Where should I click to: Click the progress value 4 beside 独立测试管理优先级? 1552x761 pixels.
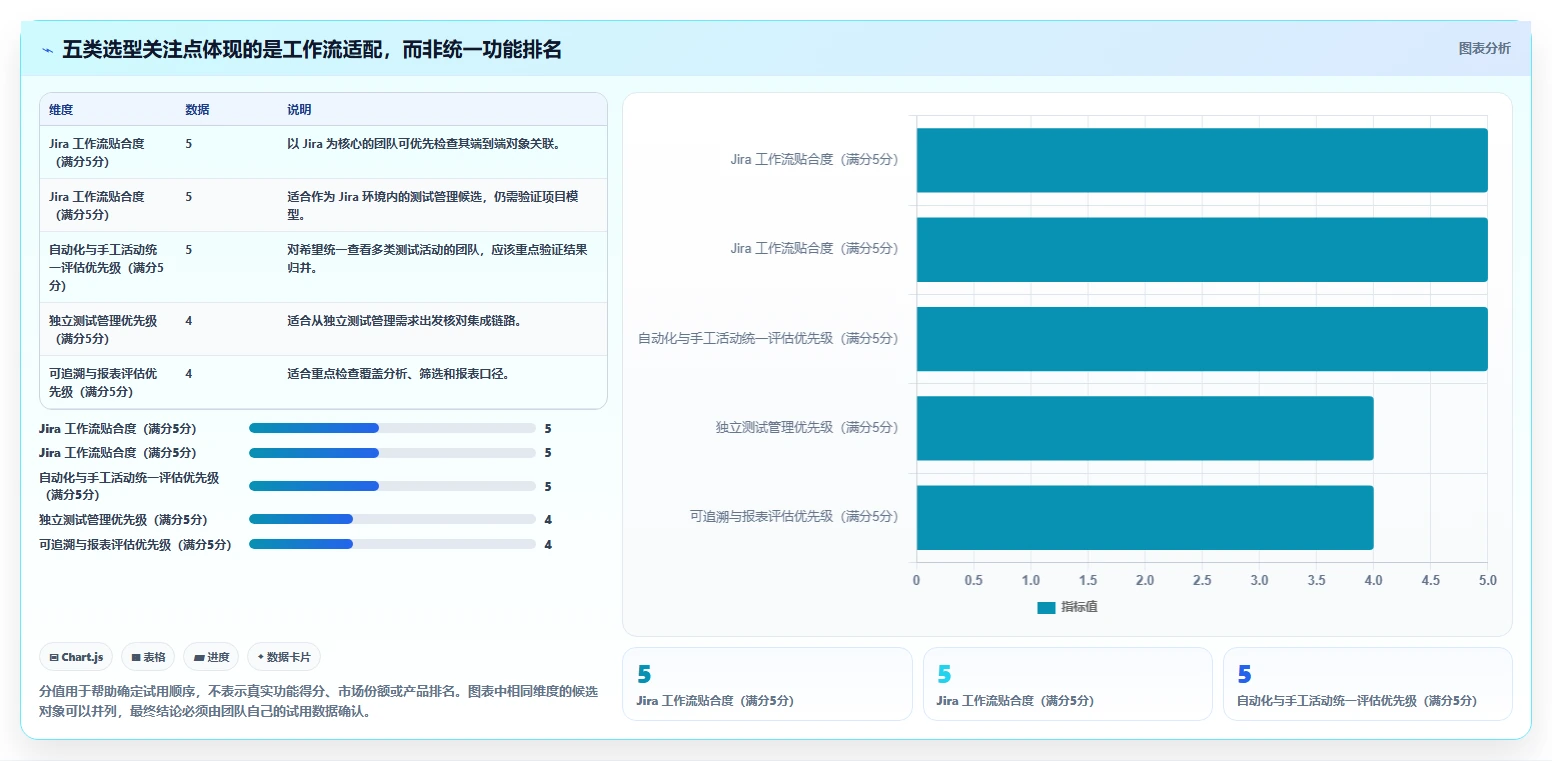(548, 520)
